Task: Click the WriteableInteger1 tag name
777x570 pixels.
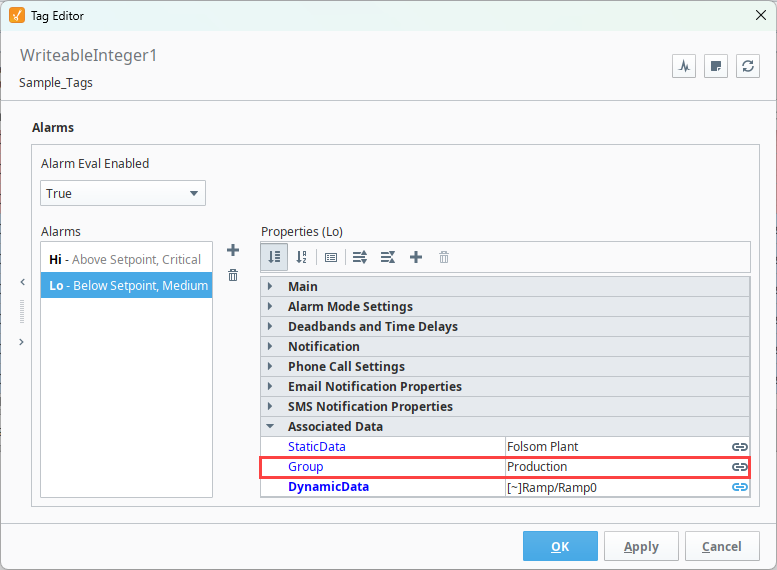Action: 88,55
